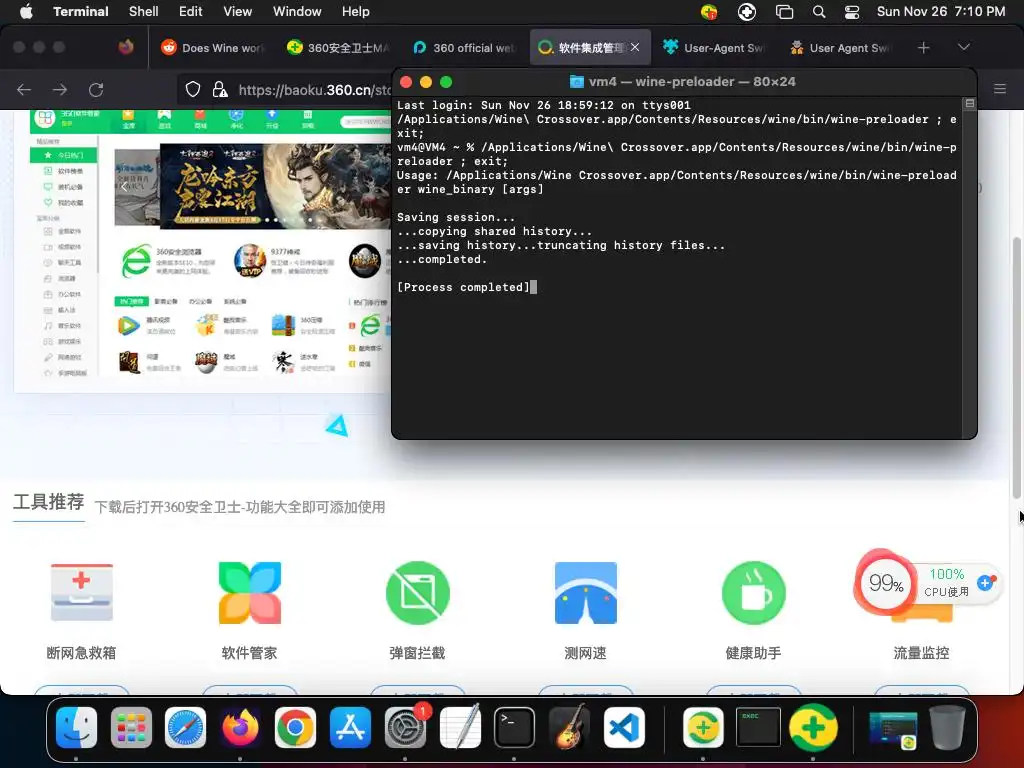Launch Safari from the Dock

[185, 727]
